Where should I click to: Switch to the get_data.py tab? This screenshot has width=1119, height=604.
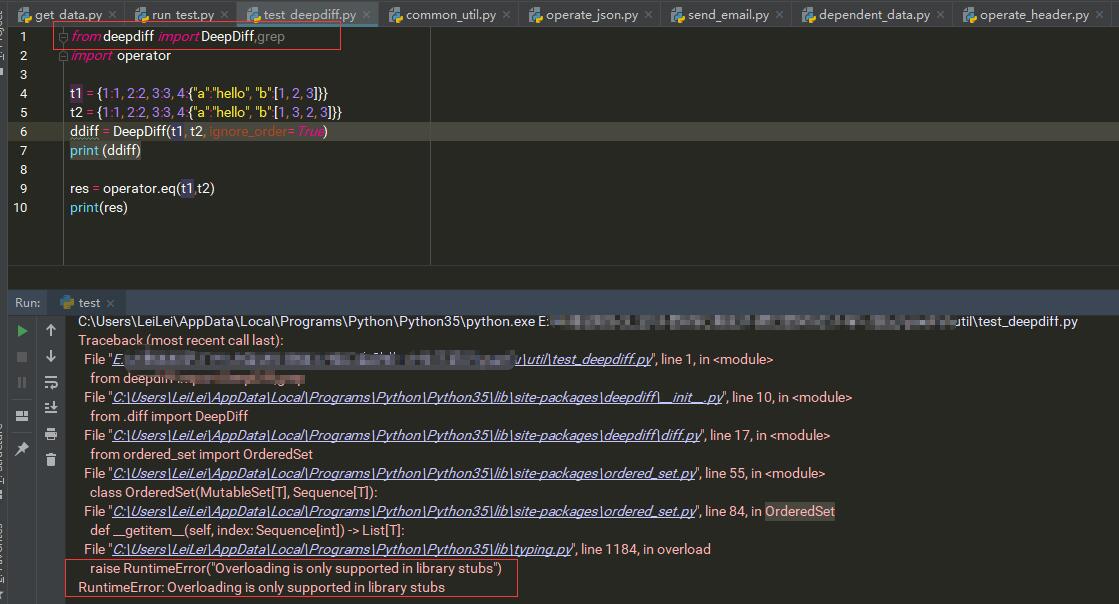69,14
